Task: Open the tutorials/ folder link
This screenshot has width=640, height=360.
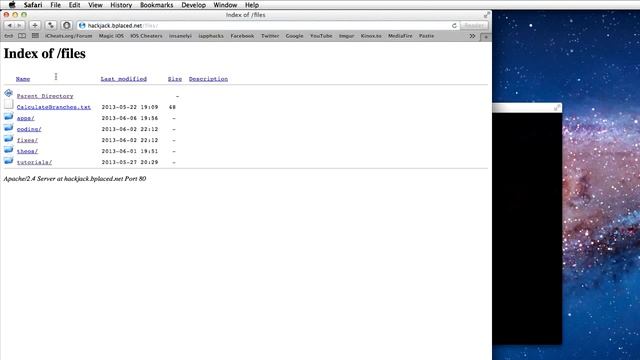Action: tap(34, 162)
